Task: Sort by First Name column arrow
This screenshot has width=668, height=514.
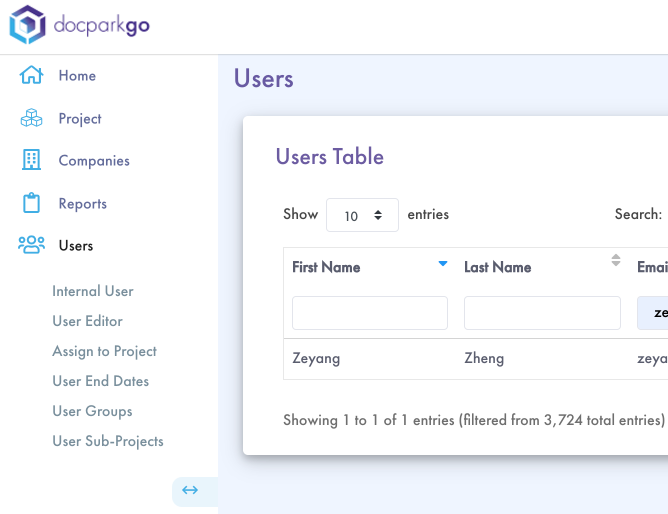Action: (442, 264)
